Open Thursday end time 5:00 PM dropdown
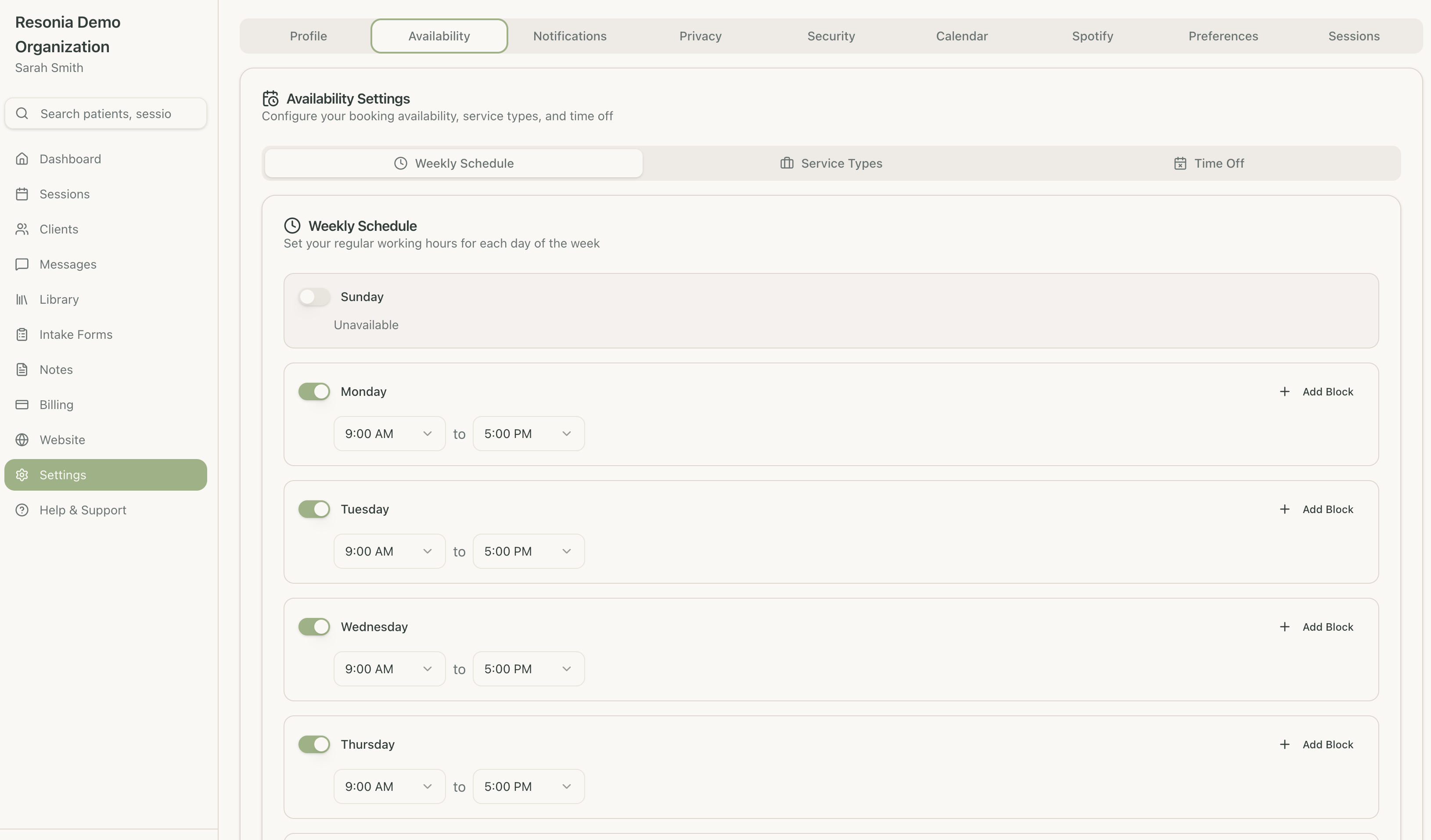1431x840 pixels. point(529,786)
